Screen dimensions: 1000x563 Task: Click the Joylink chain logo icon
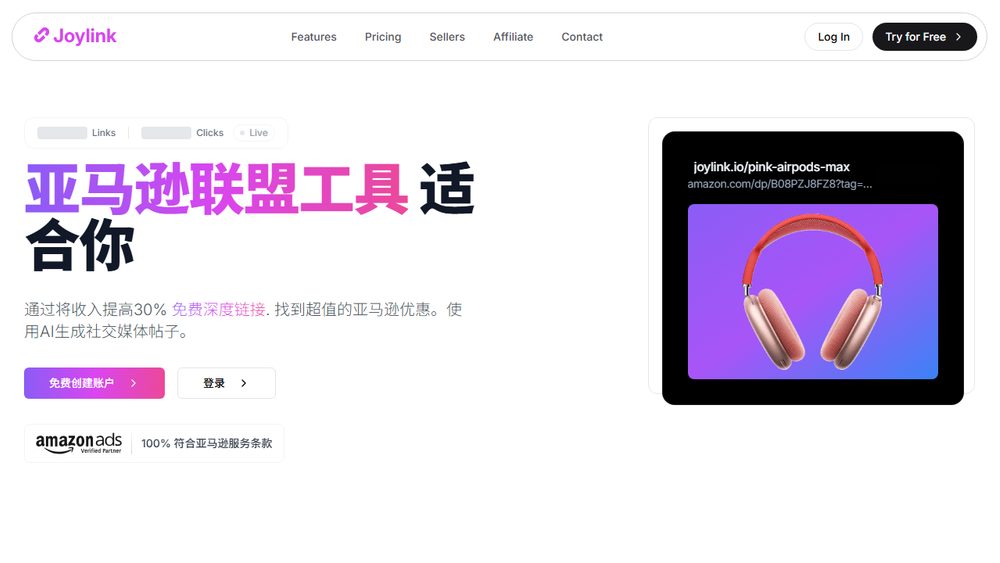(41, 36)
